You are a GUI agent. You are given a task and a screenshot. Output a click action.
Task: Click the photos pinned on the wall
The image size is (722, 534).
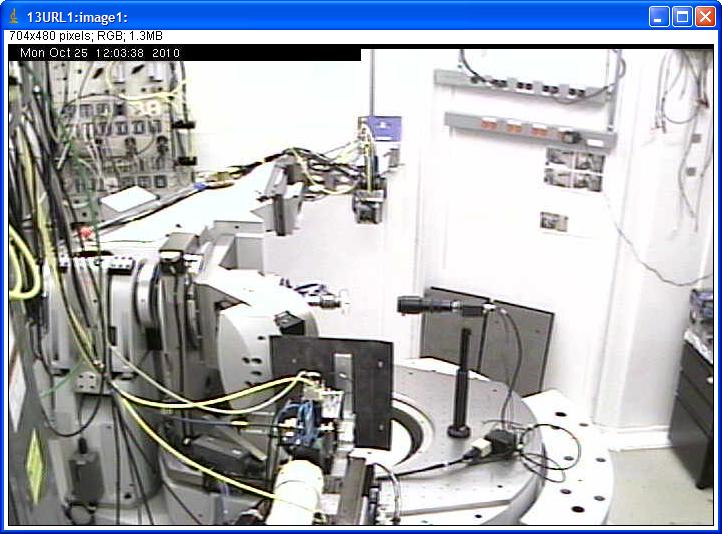coord(574,169)
